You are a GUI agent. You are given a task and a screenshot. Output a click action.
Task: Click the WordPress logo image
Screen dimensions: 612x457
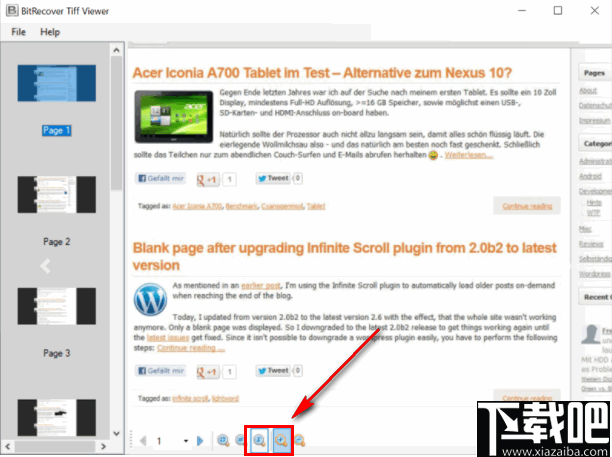pyautogui.click(x=150, y=299)
